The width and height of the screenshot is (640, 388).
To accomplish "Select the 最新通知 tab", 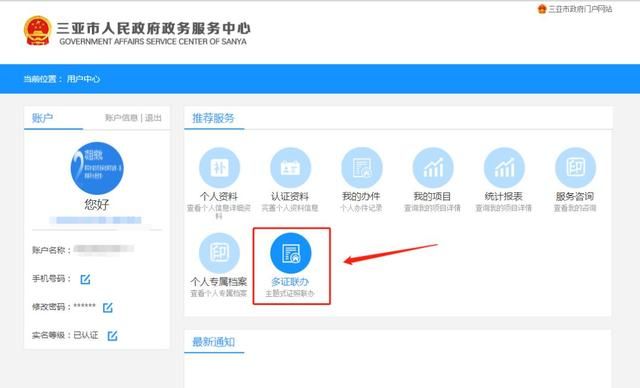I will pyautogui.click(x=213, y=342).
